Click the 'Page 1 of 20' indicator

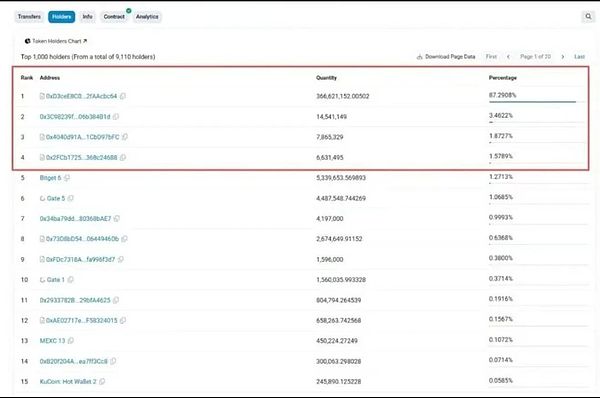tap(535, 57)
